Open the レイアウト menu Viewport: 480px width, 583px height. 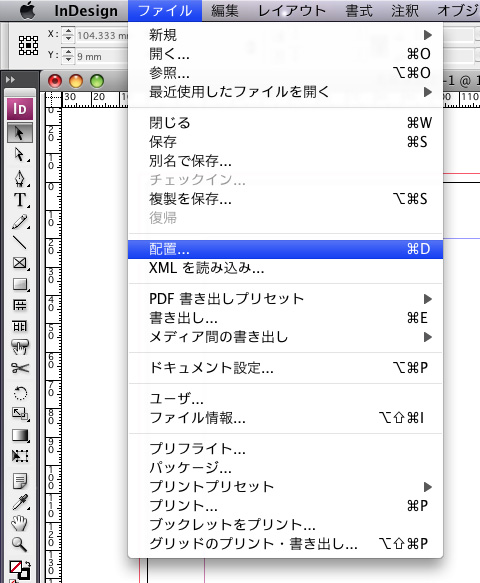tap(292, 11)
